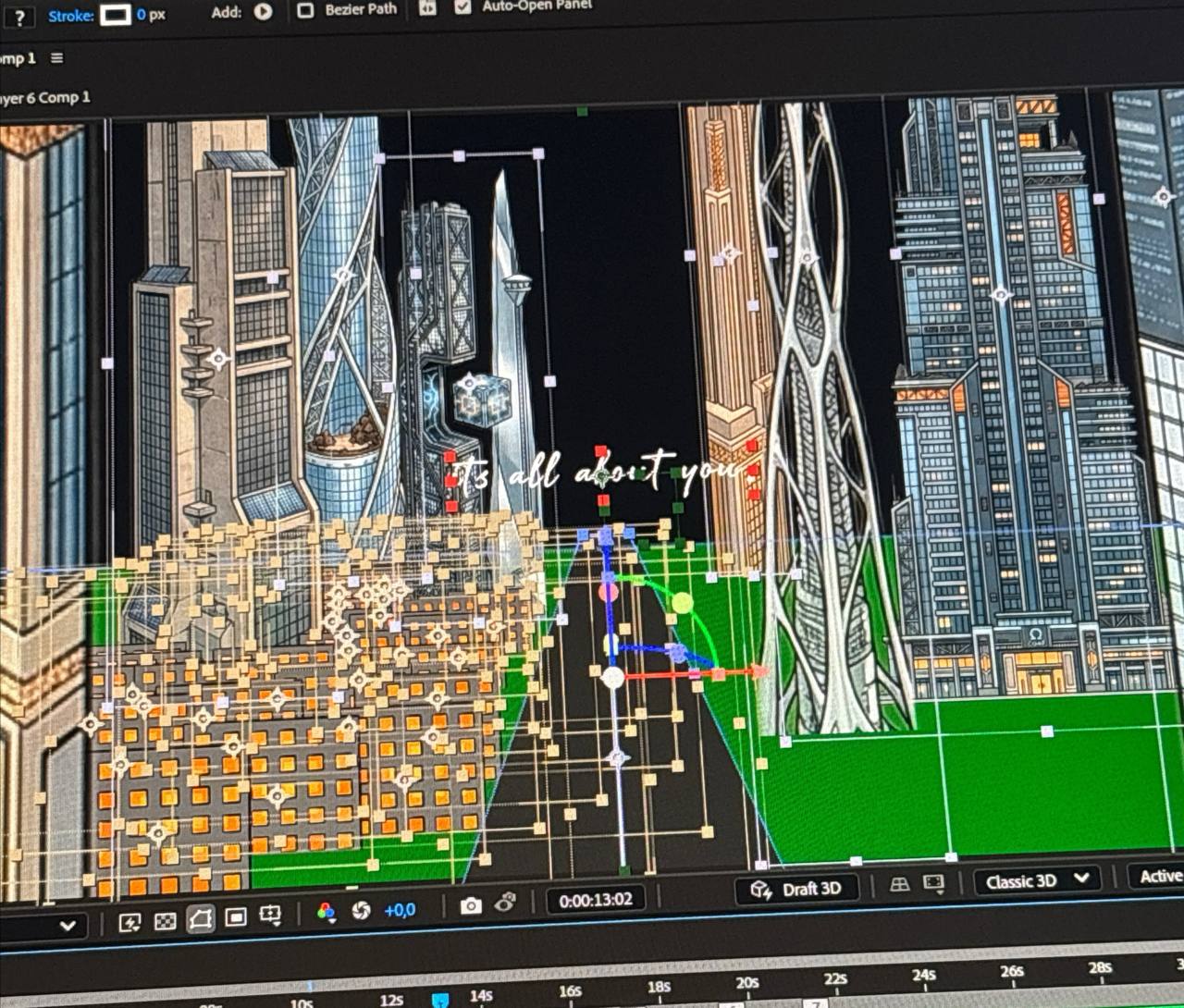Toggle the transparency grid
This screenshot has width=1184, height=1008.
click(165, 921)
